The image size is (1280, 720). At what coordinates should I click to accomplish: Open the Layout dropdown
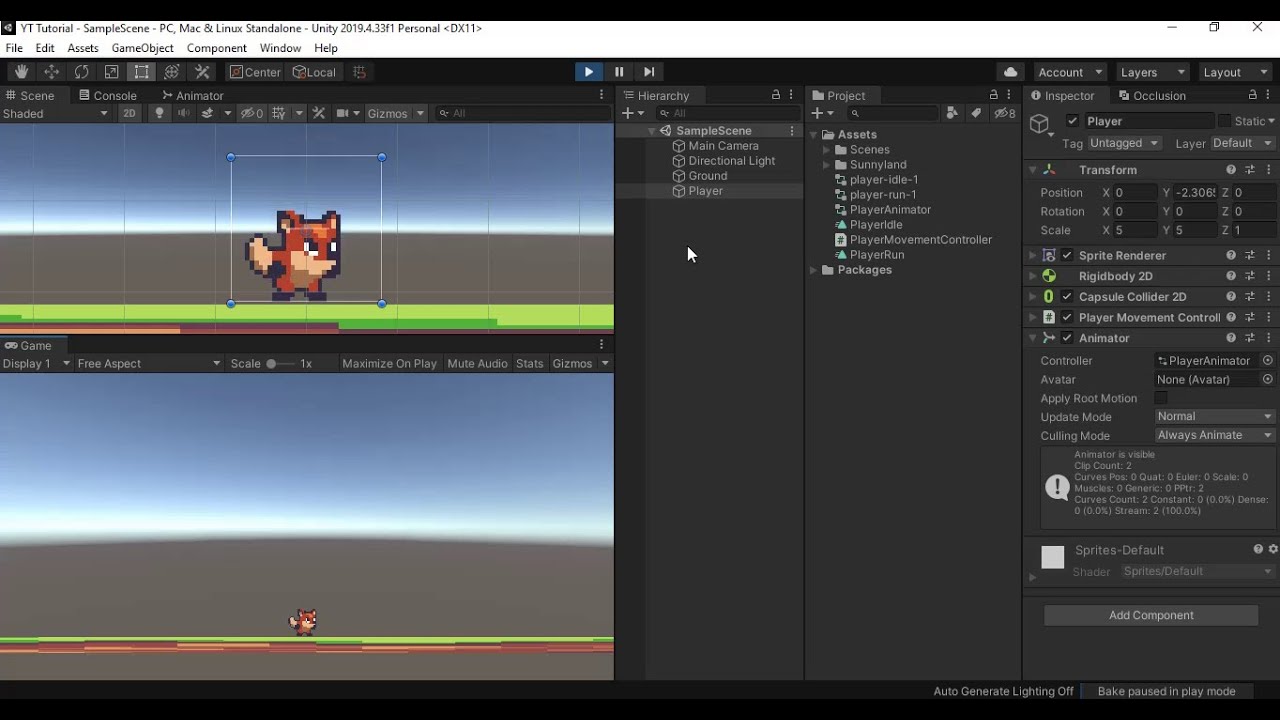click(x=1235, y=72)
